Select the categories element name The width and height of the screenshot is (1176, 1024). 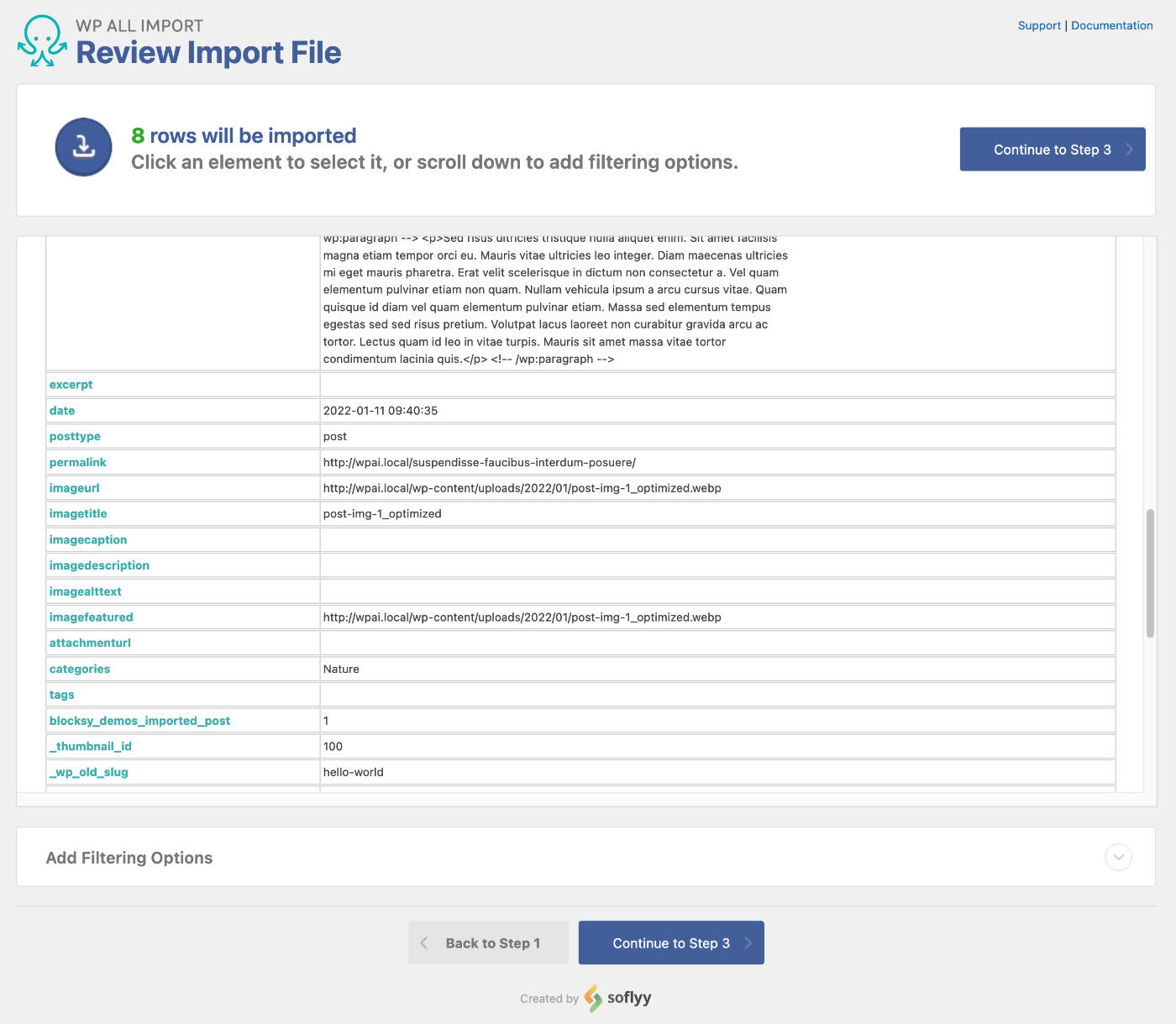(80, 670)
